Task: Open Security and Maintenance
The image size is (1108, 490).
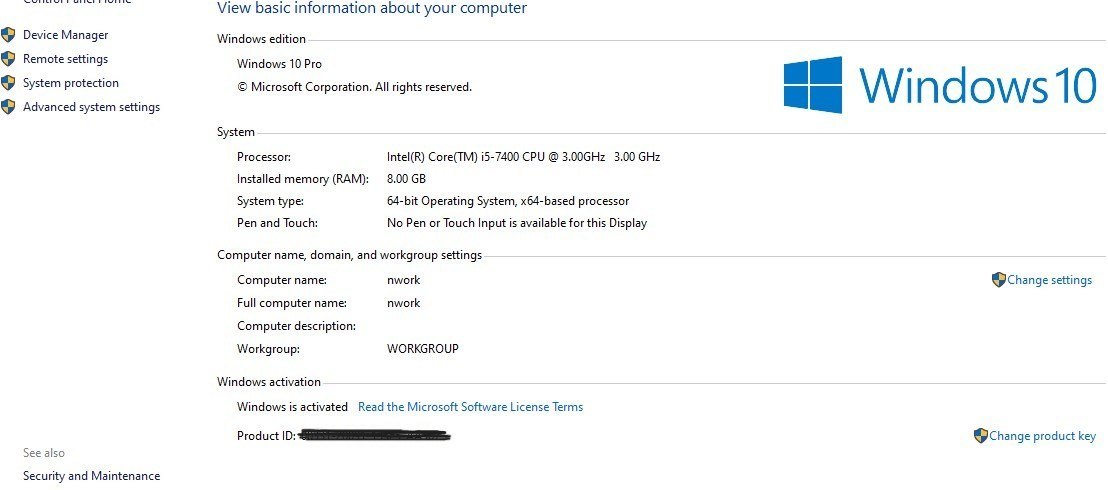Action: 91,476
